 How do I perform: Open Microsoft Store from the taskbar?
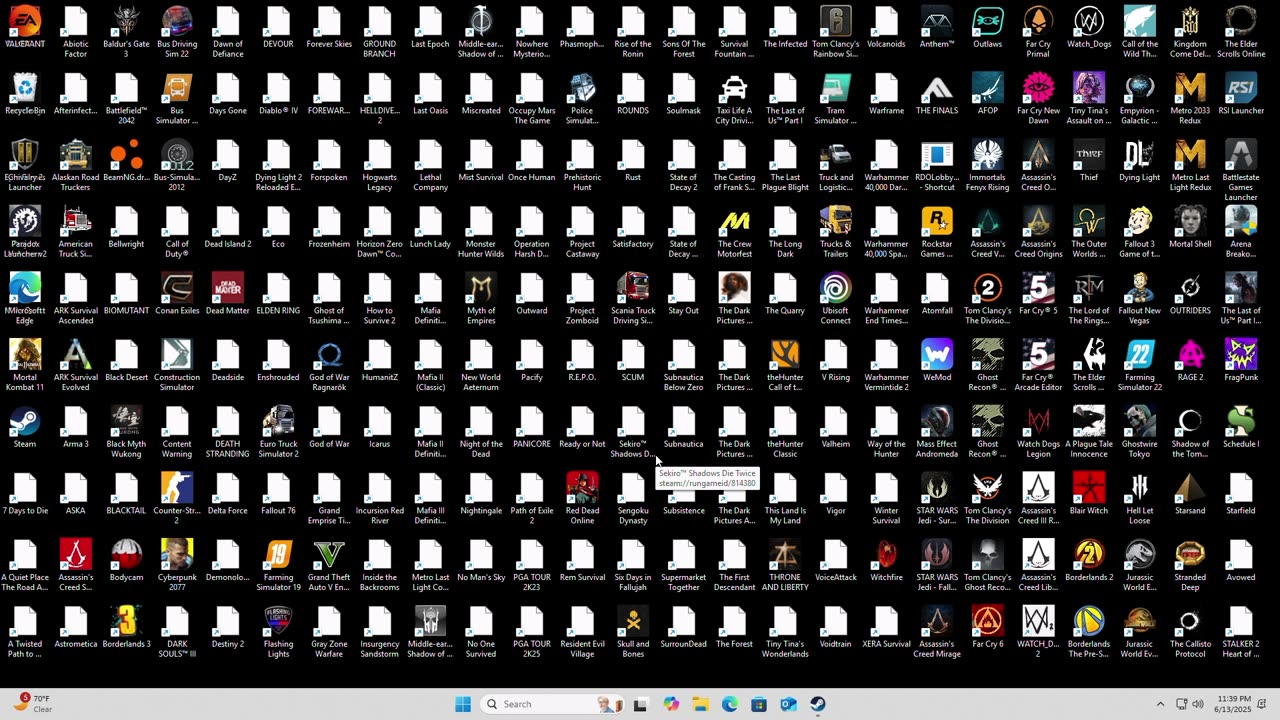click(759, 704)
